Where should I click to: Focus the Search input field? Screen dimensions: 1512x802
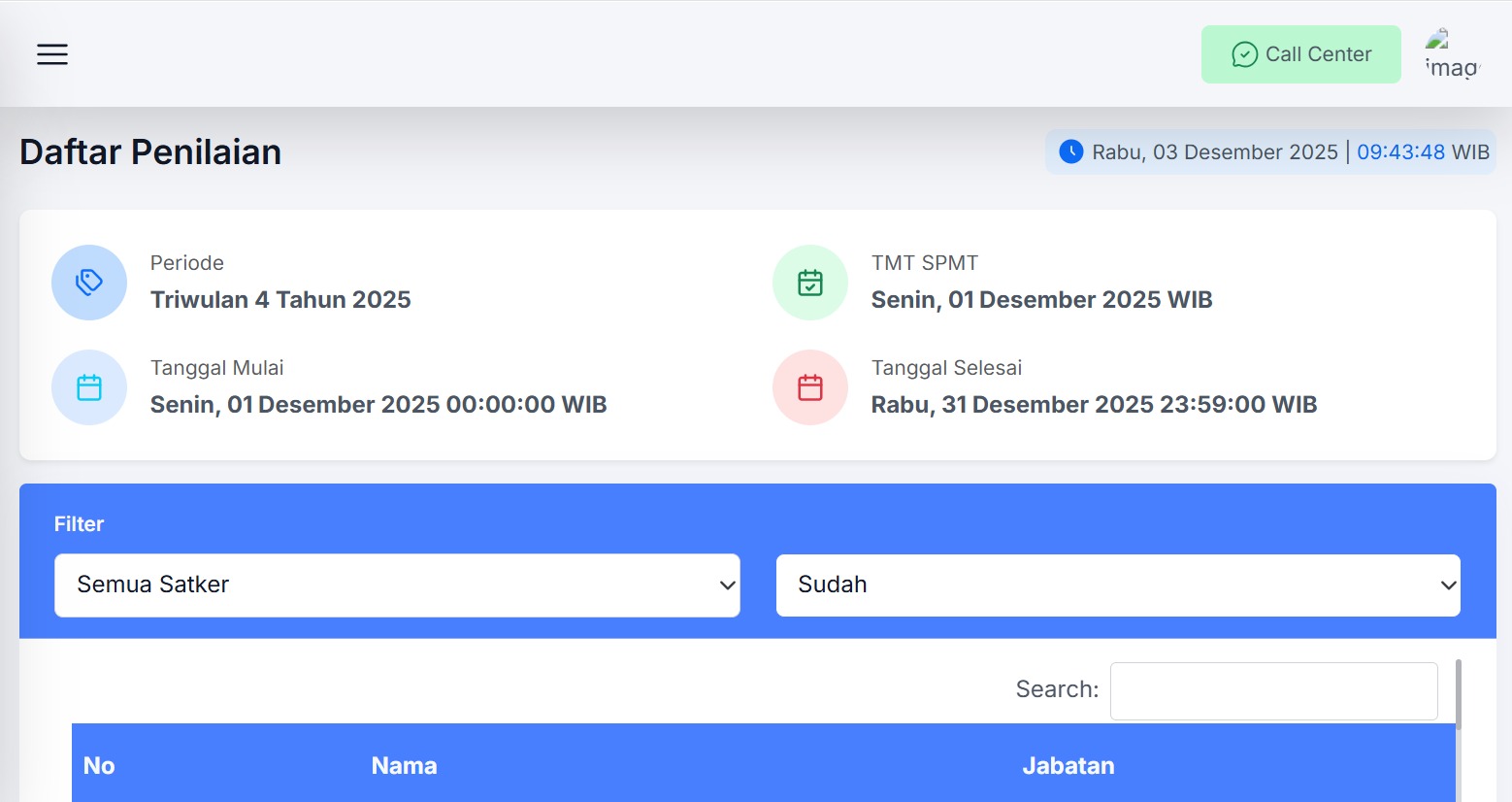pyautogui.click(x=1273, y=690)
